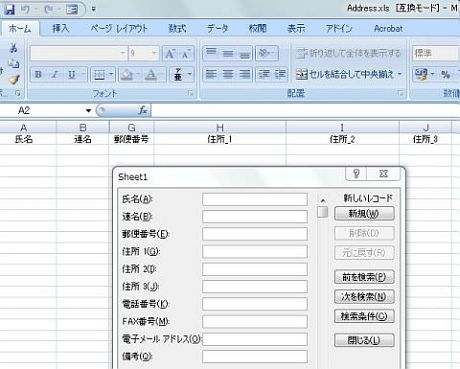Screen dimensions: 460x369
Task: Click the Cut scissors icon
Action: tap(14, 48)
